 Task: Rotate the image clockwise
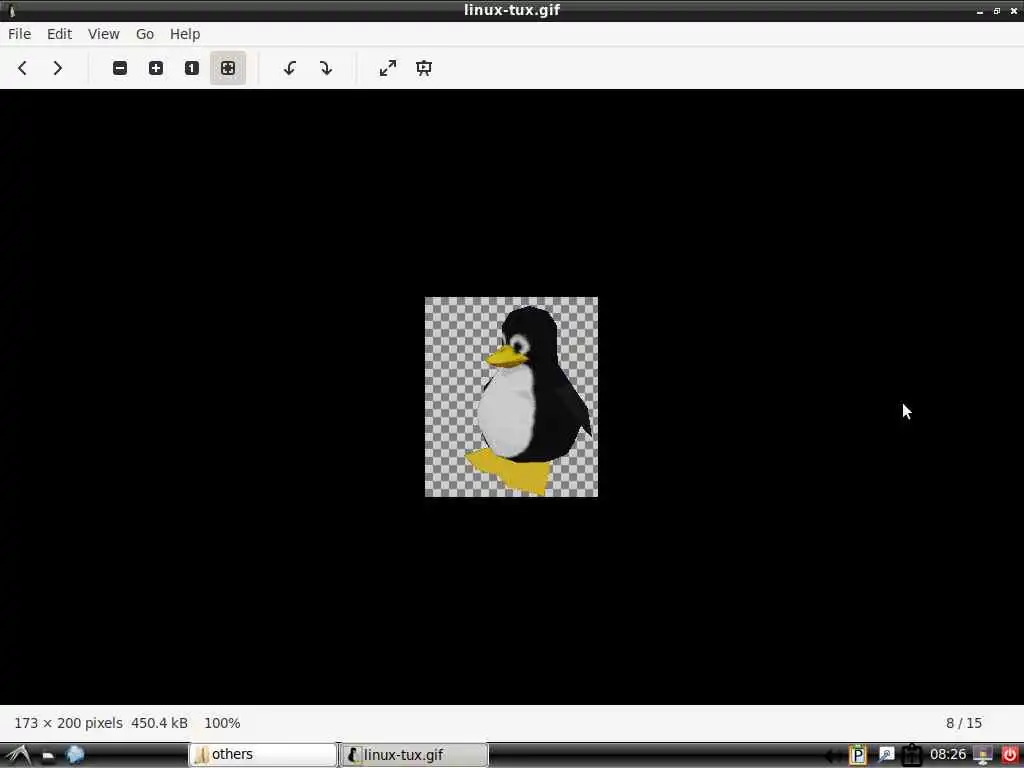coord(326,68)
